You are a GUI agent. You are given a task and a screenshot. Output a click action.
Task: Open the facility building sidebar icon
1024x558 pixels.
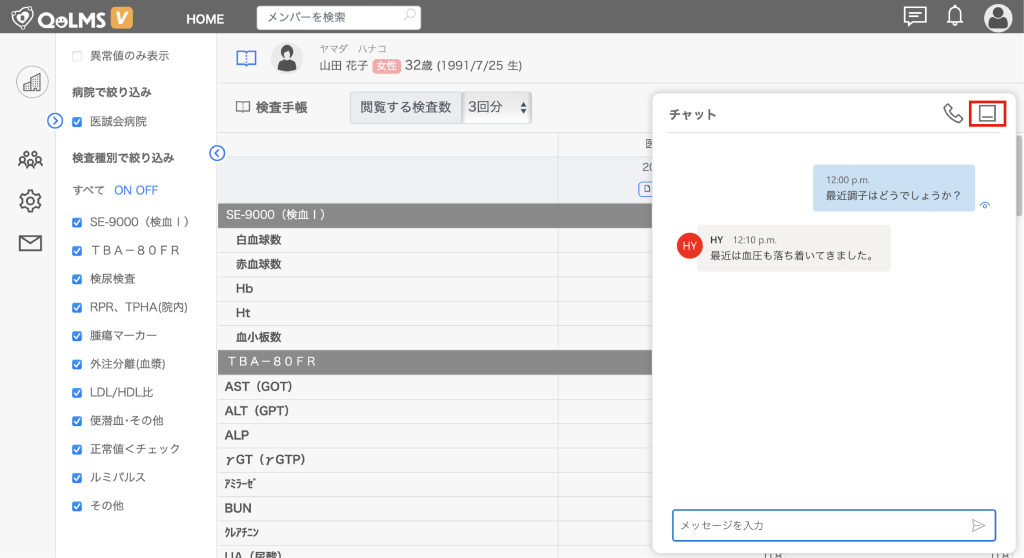point(32,82)
